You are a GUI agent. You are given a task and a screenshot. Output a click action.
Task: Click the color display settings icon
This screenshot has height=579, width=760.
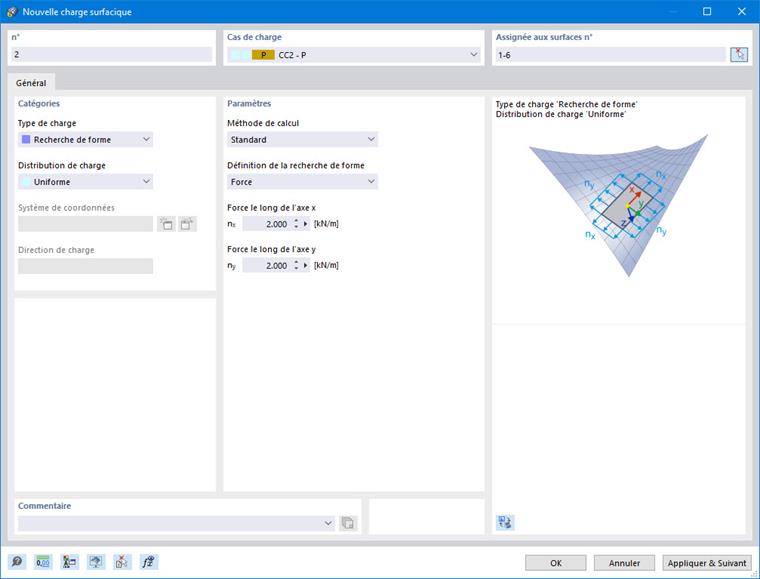[x=69, y=562]
